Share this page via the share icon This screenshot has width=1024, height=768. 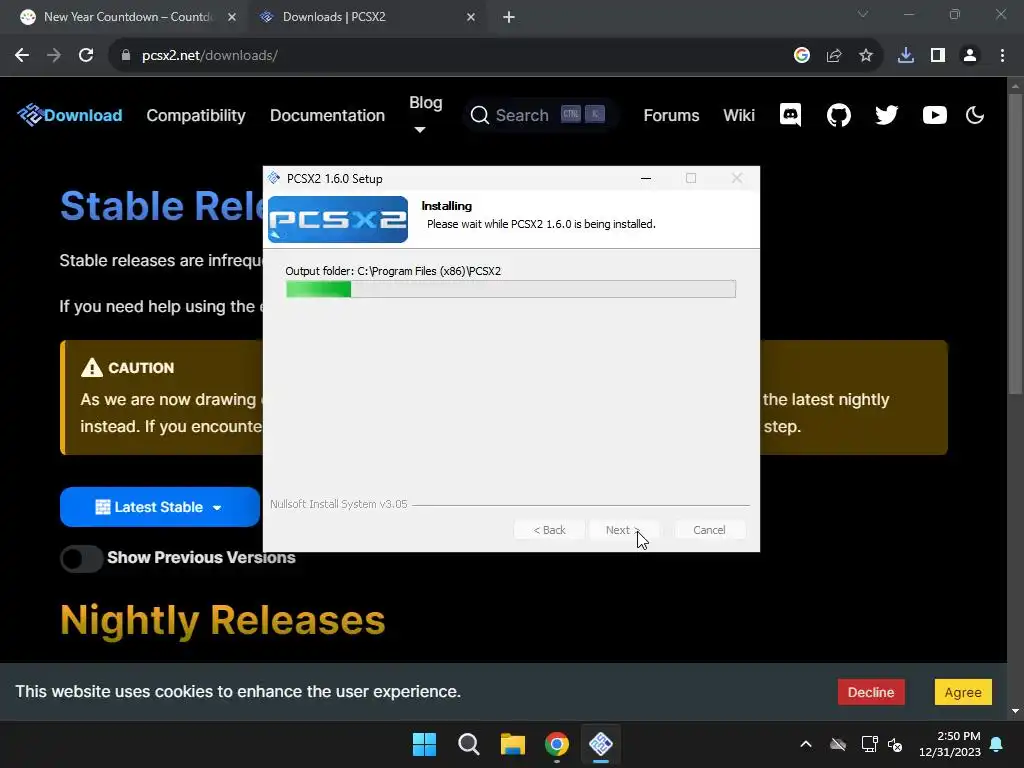[x=833, y=56]
